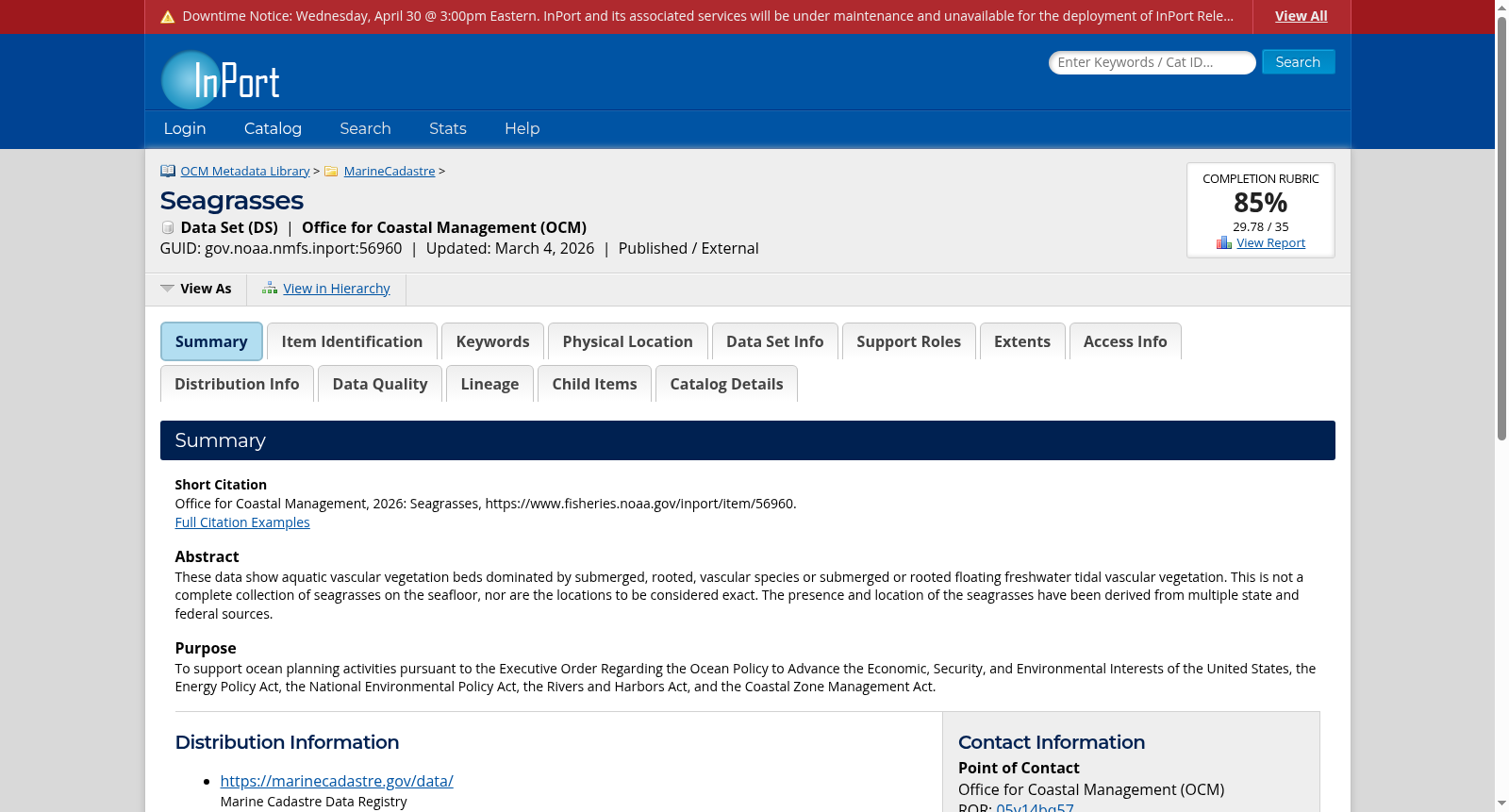Open the Extents tab
This screenshot has height=812, width=1509.
pyautogui.click(x=1022, y=341)
